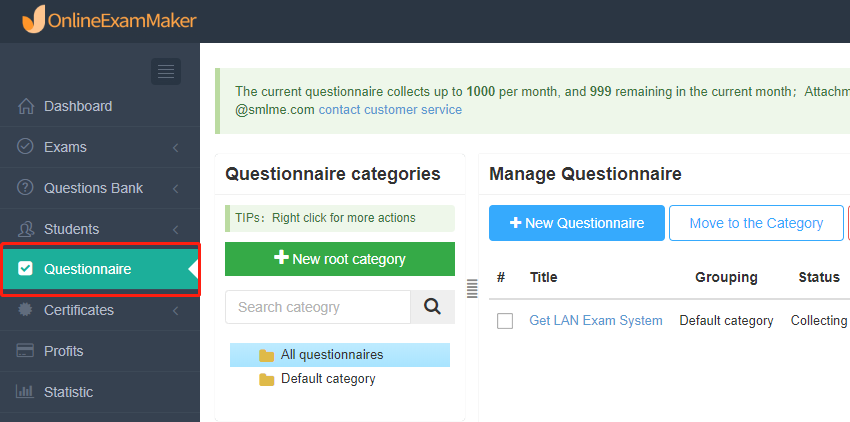Click the OnlineExamMaker logo

coord(109,19)
